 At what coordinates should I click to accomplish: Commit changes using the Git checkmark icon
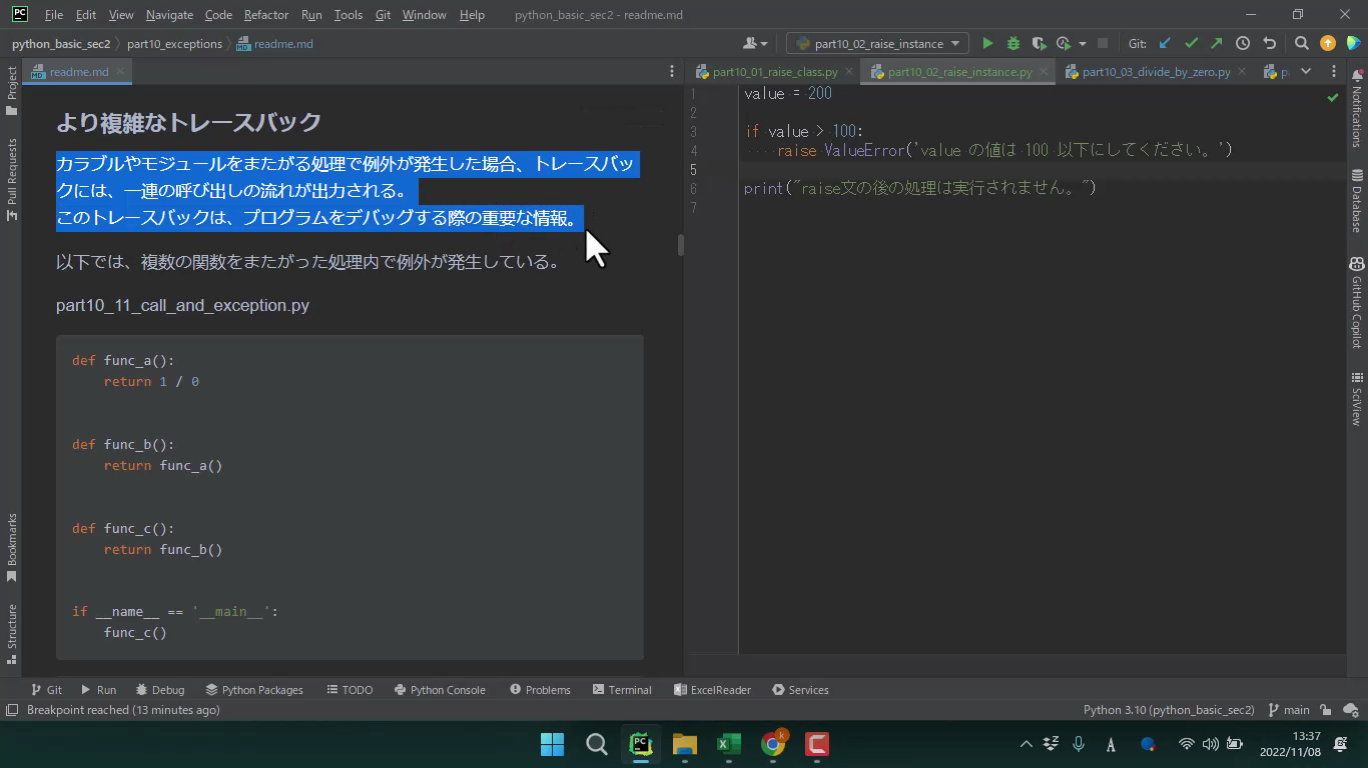[x=1191, y=43]
